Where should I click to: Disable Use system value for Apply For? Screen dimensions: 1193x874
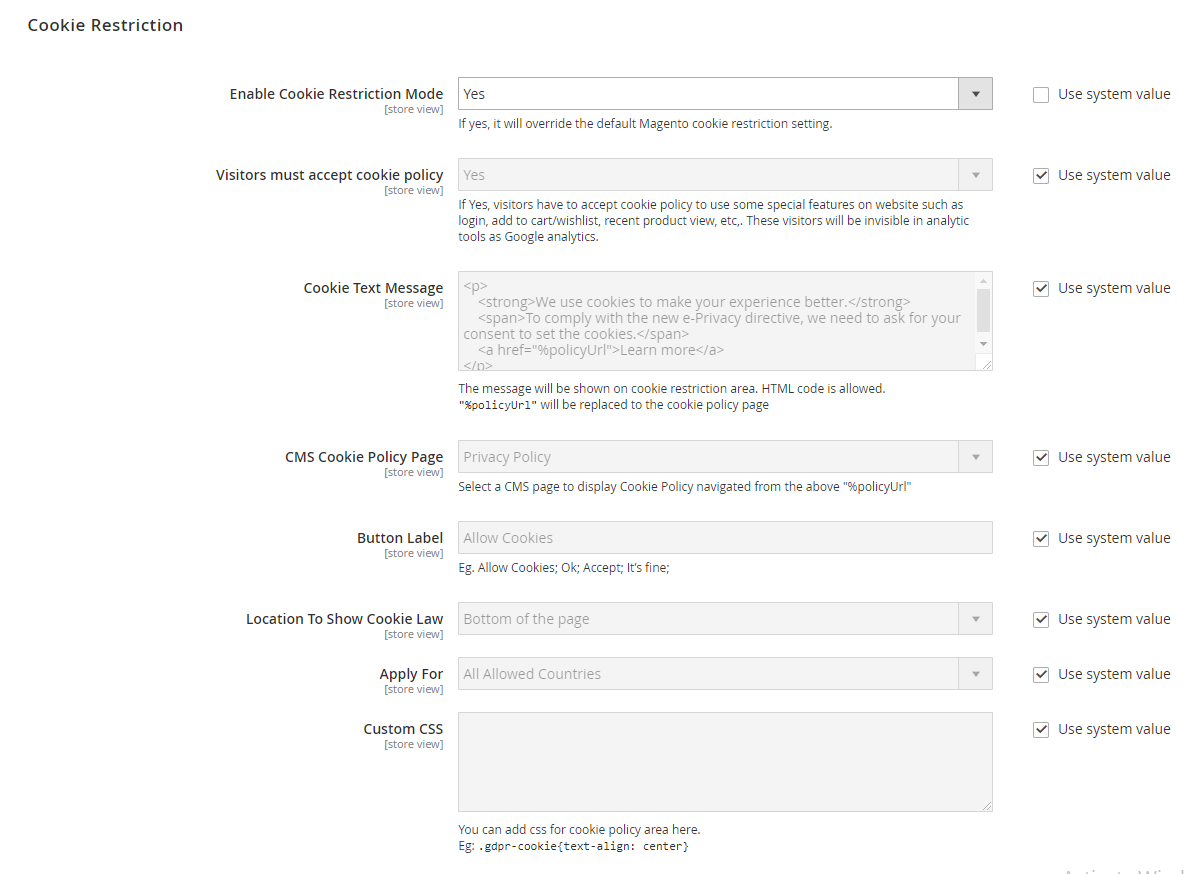pos(1041,675)
